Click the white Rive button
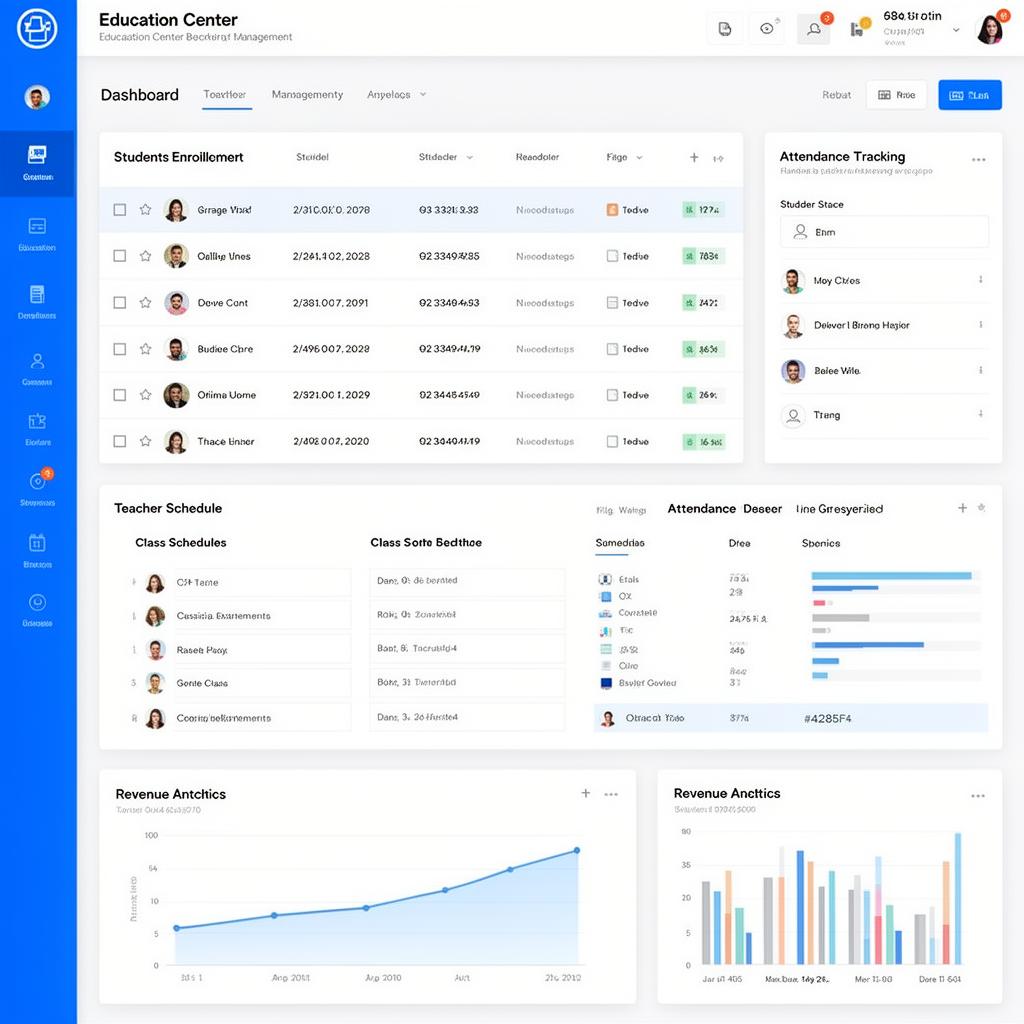This screenshot has height=1024, width=1024. (x=896, y=95)
